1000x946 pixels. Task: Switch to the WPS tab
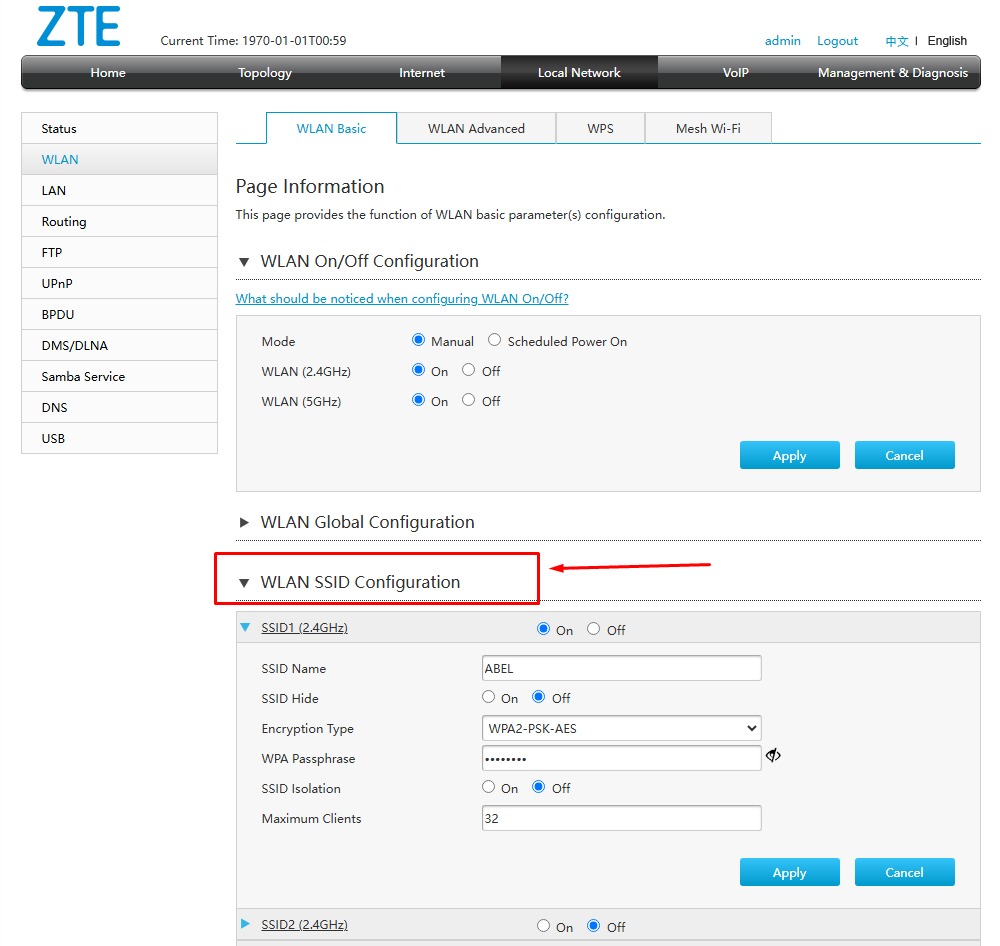pos(600,128)
